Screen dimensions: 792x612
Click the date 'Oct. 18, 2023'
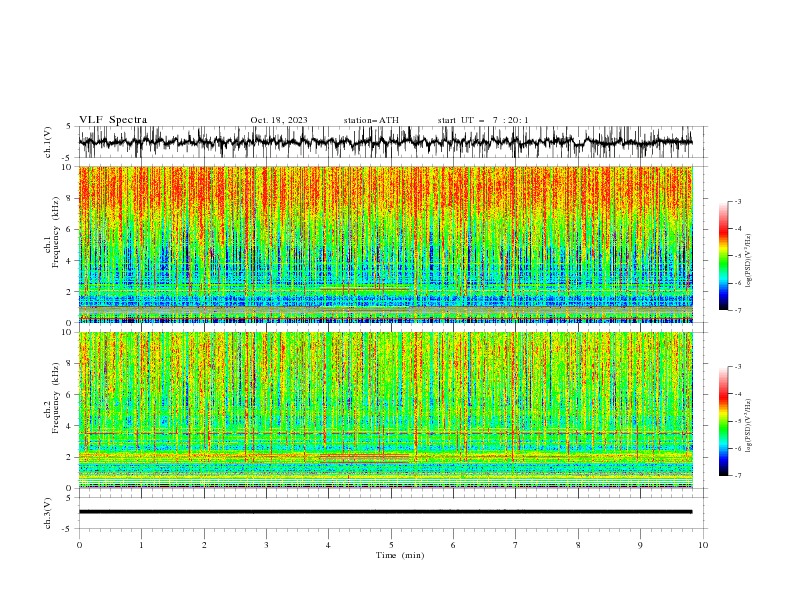(x=279, y=120)
